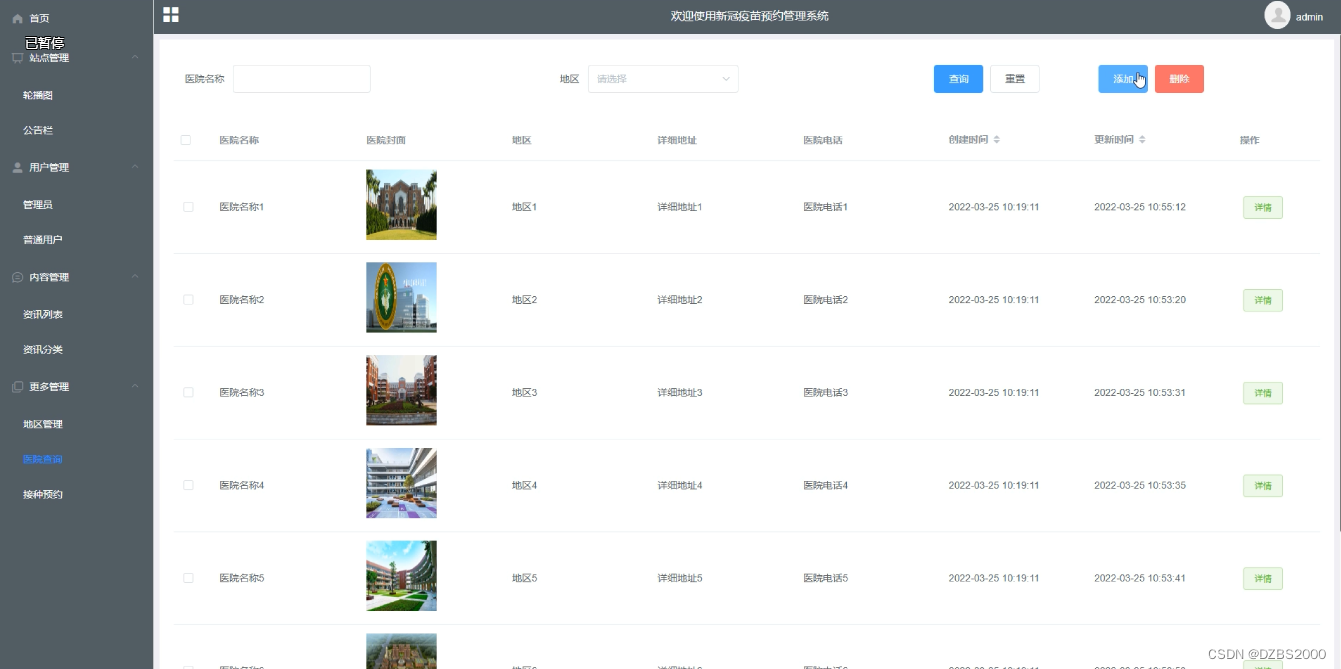Open the admin avatar icon

click(x=1277, y=15)
